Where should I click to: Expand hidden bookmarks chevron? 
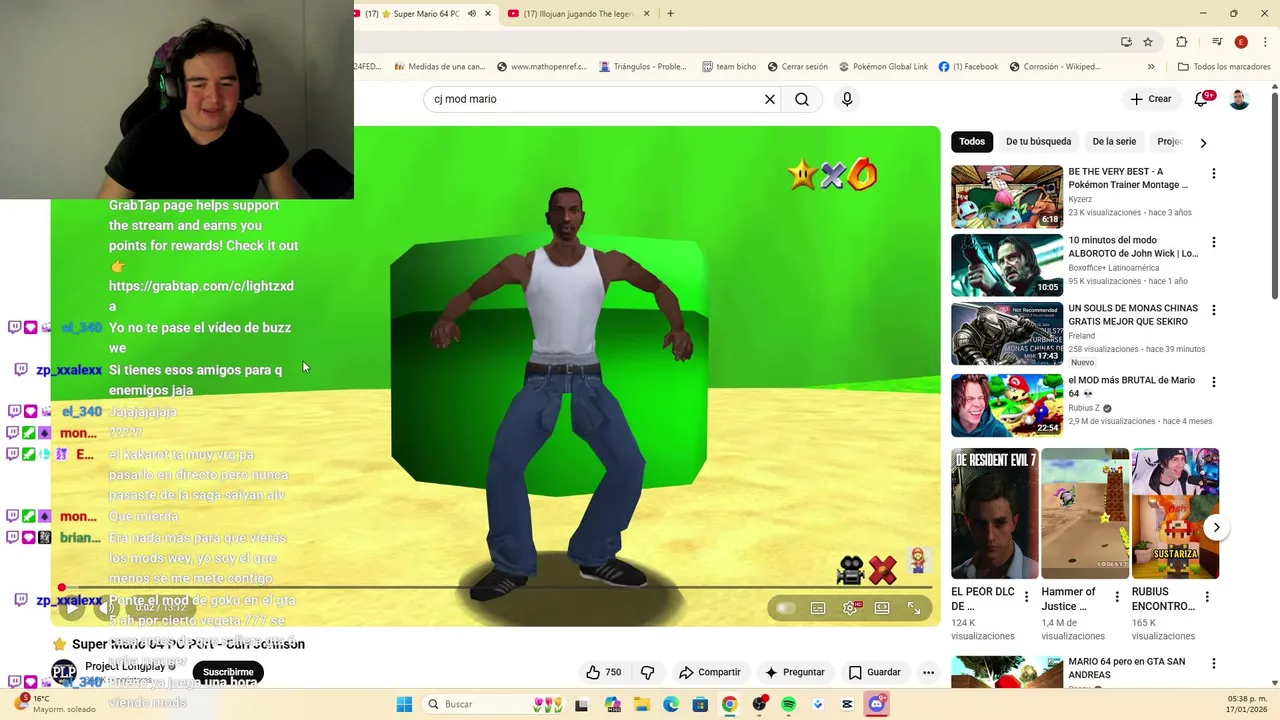[1151, 67]
